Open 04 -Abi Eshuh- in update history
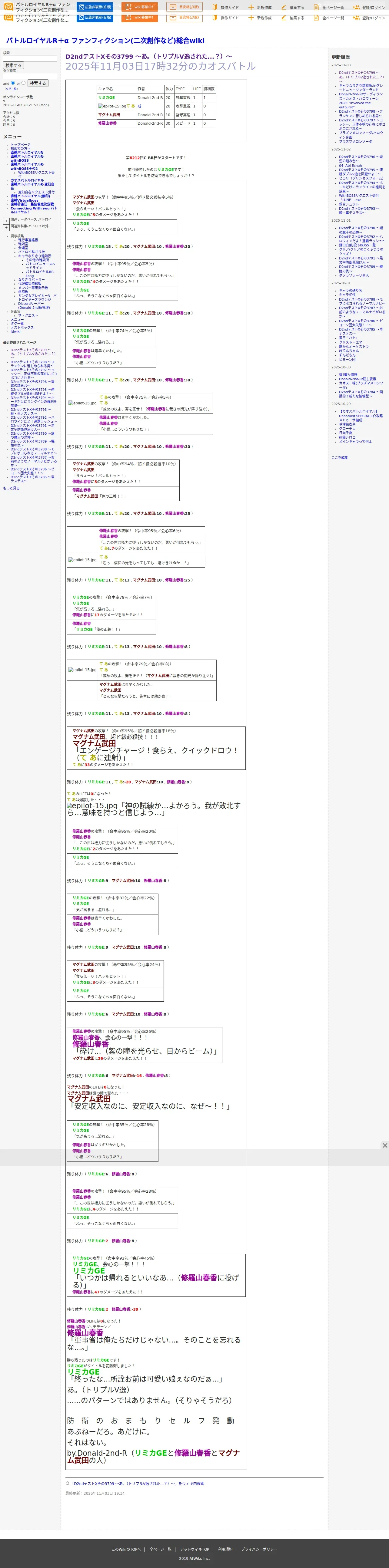This screenshot has width=389, height=1568. click(x=351, y=166)
